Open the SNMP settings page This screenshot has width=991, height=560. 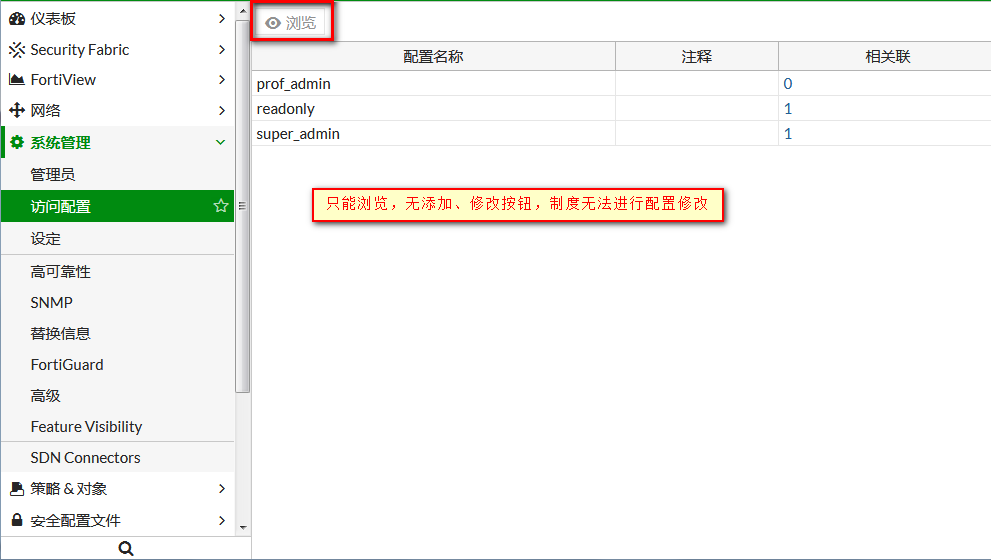(x=52, y=303)
